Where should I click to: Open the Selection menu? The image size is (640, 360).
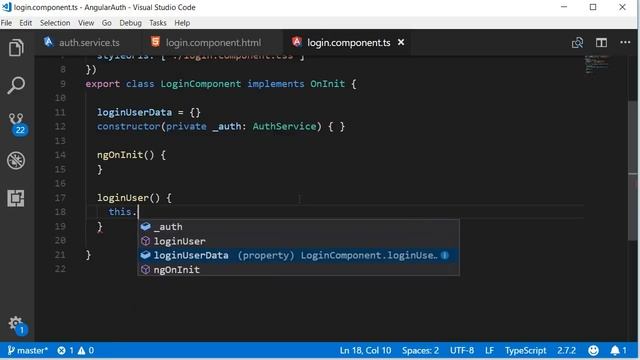tap(55, 23)
